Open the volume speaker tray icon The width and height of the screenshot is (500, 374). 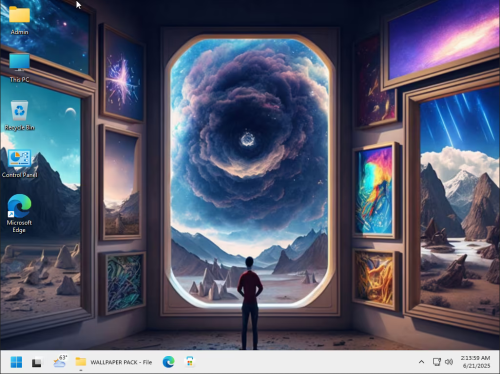449,362
